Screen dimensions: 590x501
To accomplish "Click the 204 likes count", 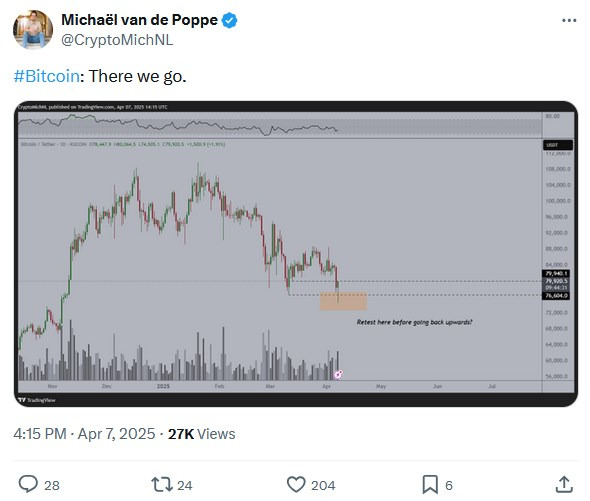I will click(323, 486).
